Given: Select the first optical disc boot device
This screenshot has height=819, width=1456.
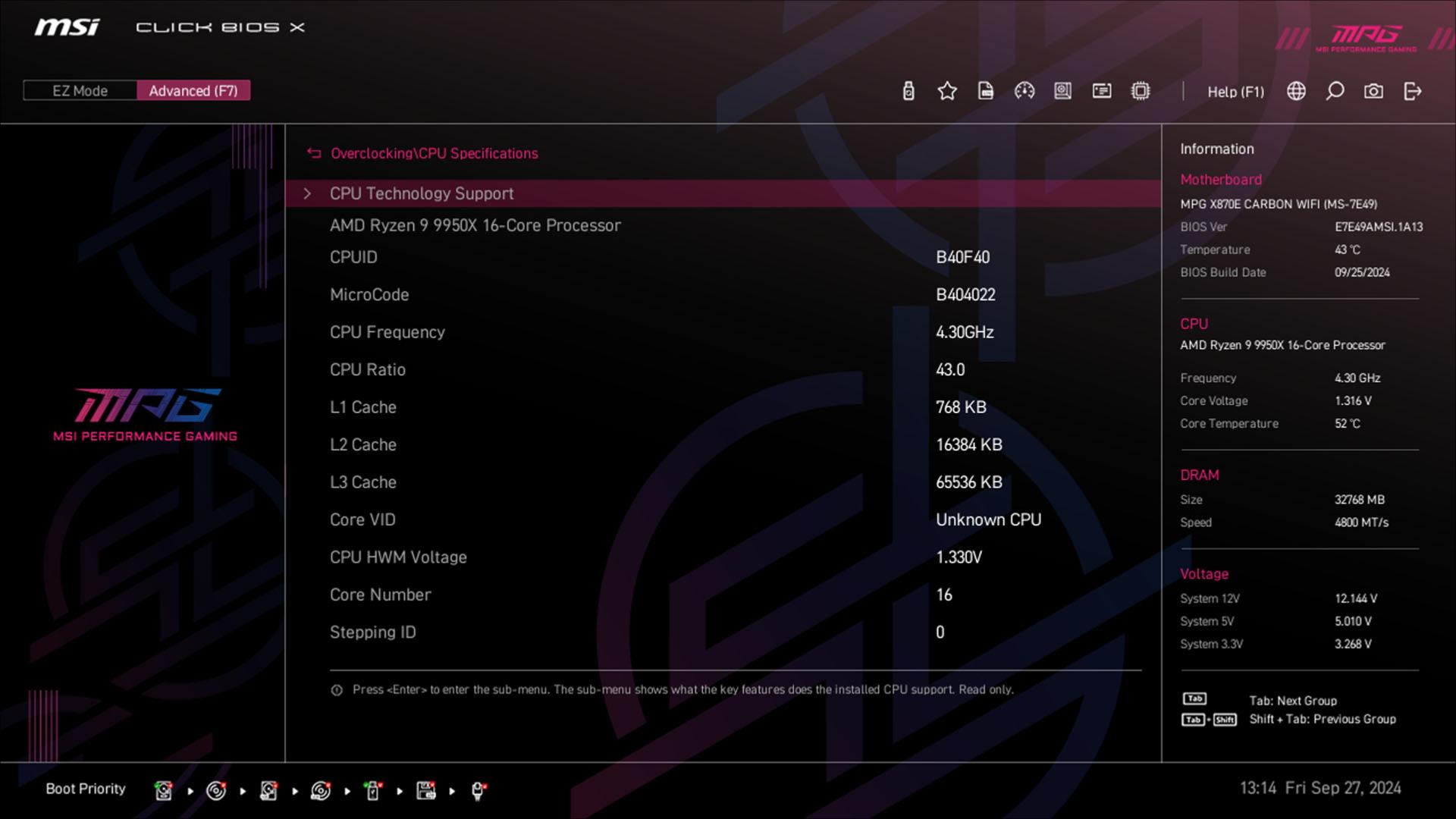Looking at the screenshot, I should click(216, 791).
